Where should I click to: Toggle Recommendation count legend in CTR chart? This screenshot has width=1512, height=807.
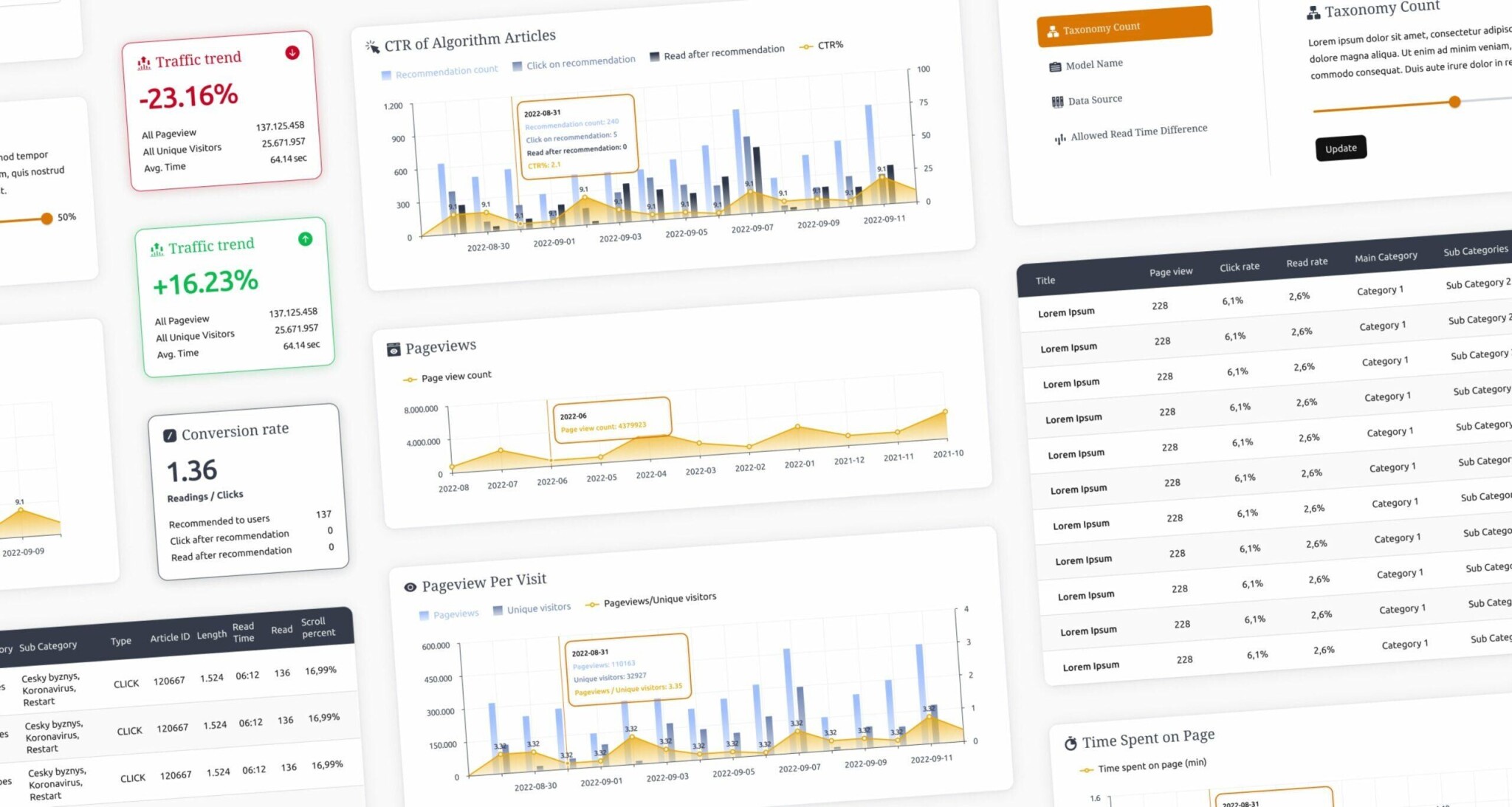[439, 72]
